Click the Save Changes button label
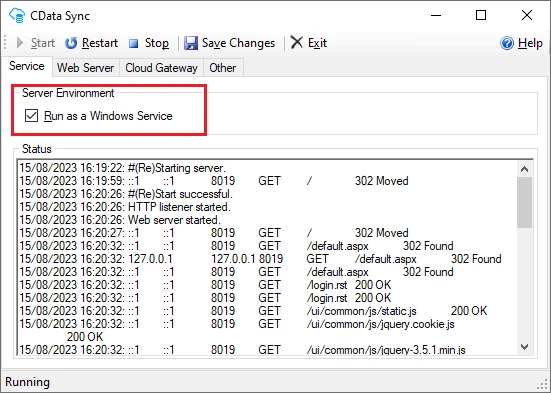551x393 pixels. [238, 43]
